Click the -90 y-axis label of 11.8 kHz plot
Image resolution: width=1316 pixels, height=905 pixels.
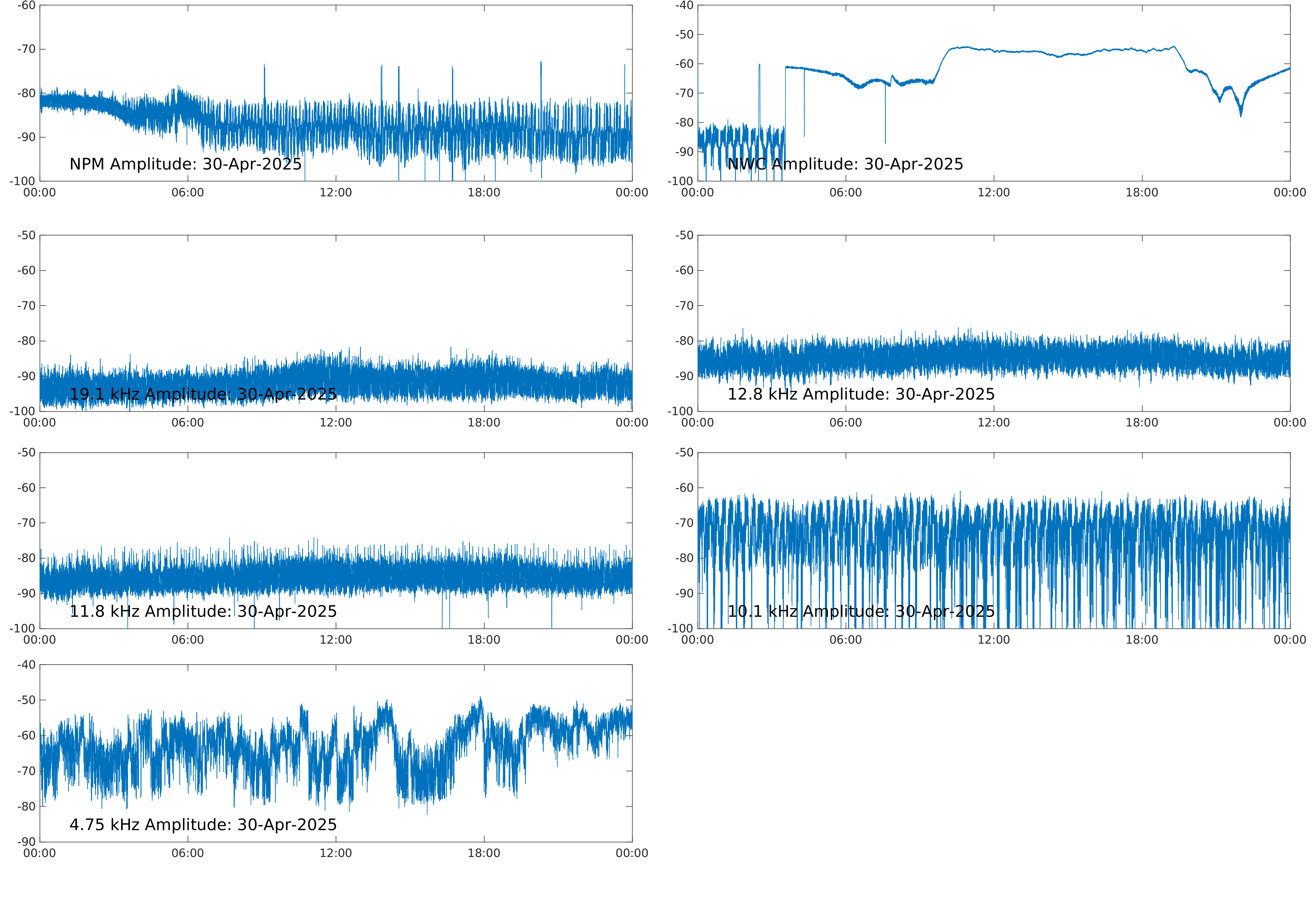coord(26,593)
